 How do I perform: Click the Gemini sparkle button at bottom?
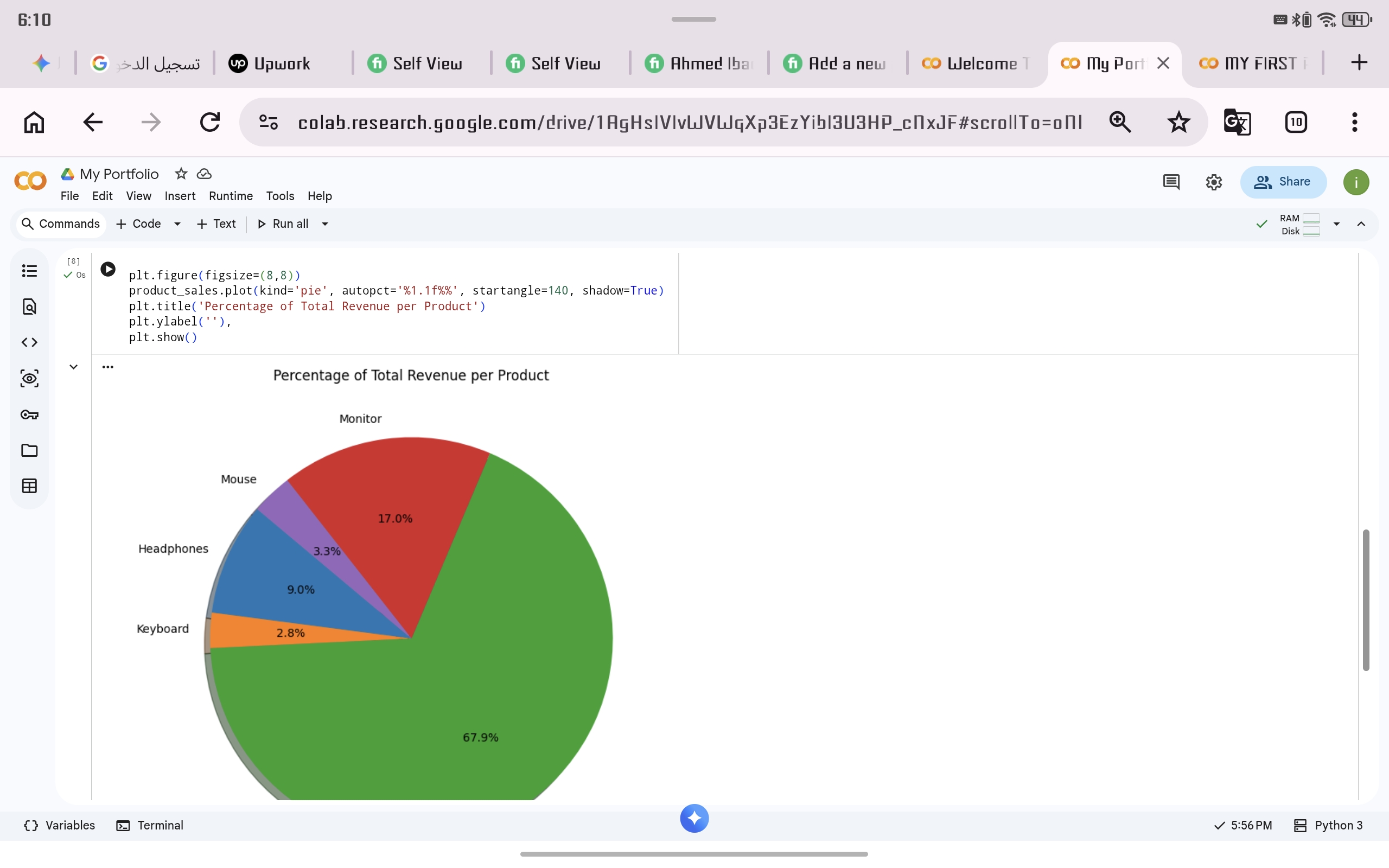coord(694,818)
